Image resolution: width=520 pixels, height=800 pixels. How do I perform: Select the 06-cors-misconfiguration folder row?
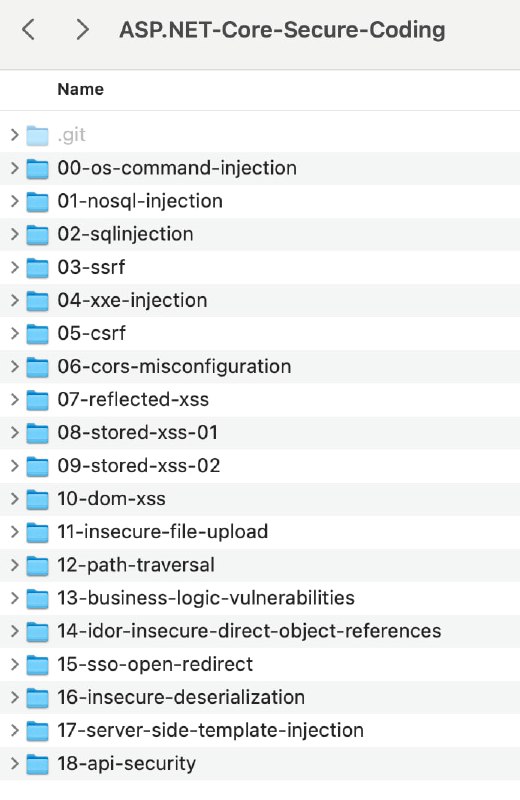pyautogui.click(x=260, y=367)
